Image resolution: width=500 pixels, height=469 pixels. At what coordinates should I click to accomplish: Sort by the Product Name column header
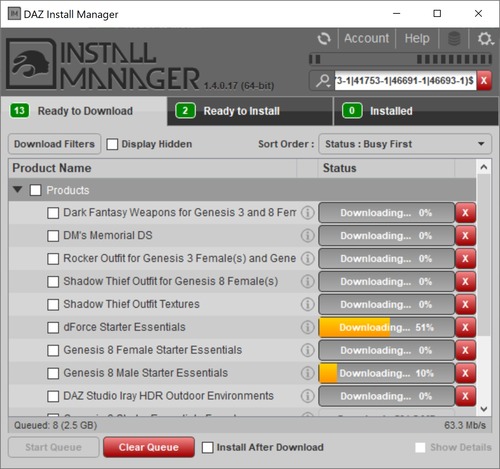(153, 168)
